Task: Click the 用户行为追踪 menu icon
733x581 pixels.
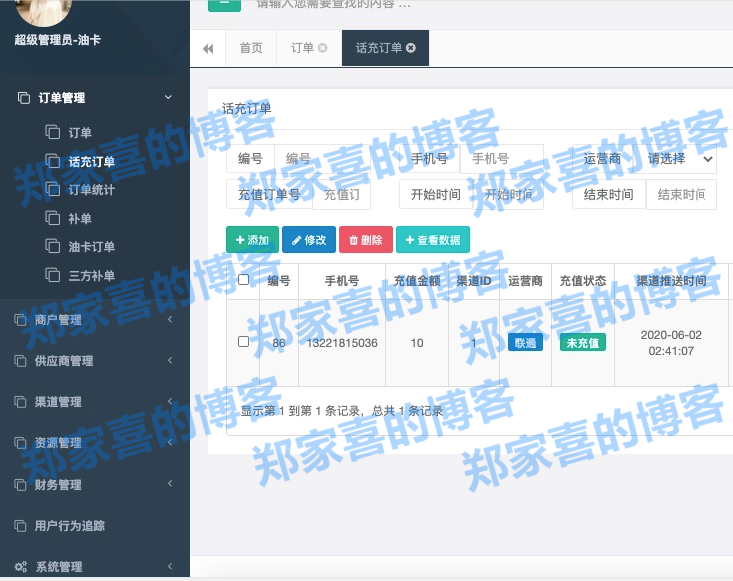Action: pos(20,526)
